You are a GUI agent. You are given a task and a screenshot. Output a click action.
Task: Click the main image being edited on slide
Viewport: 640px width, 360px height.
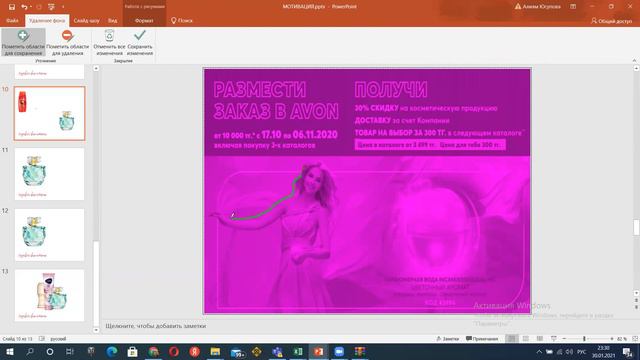point(367,191)
